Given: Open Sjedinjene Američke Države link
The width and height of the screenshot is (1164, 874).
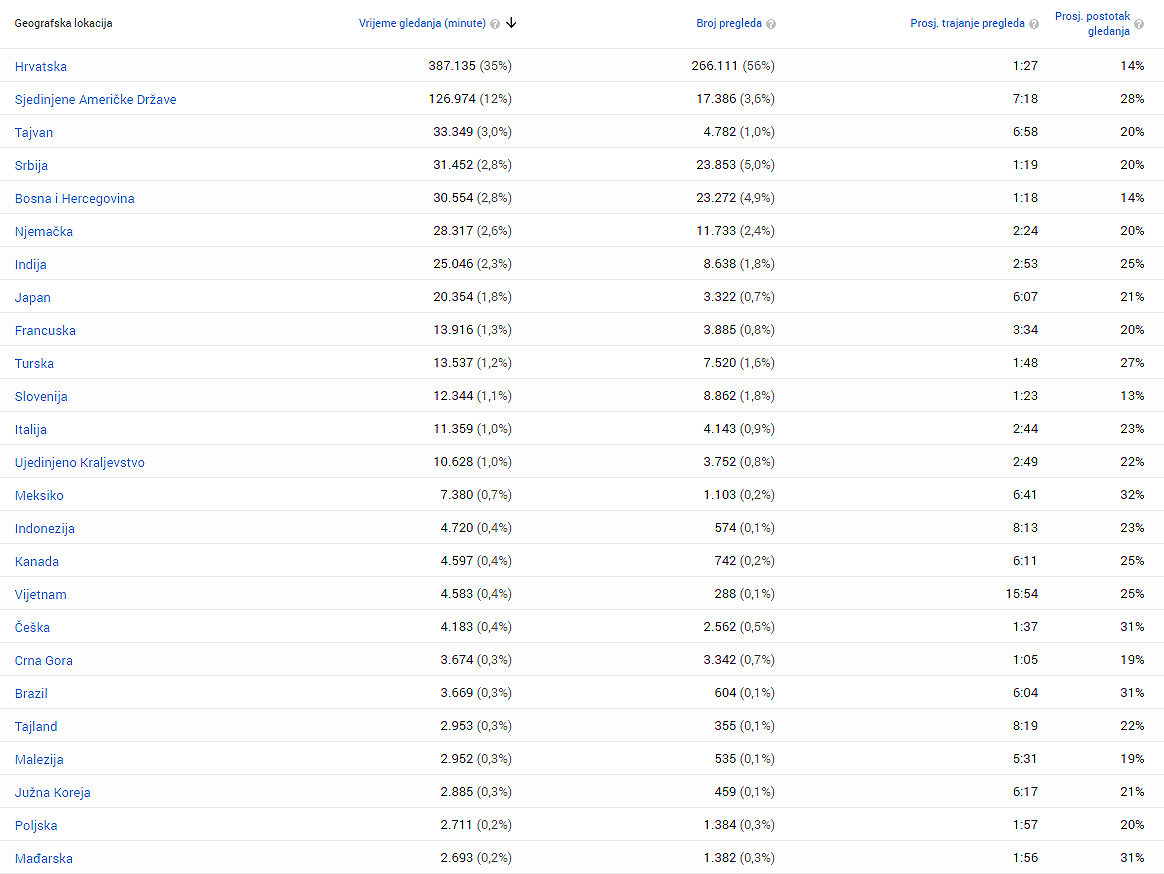Looking at the screenshot, I should [95, 99].
